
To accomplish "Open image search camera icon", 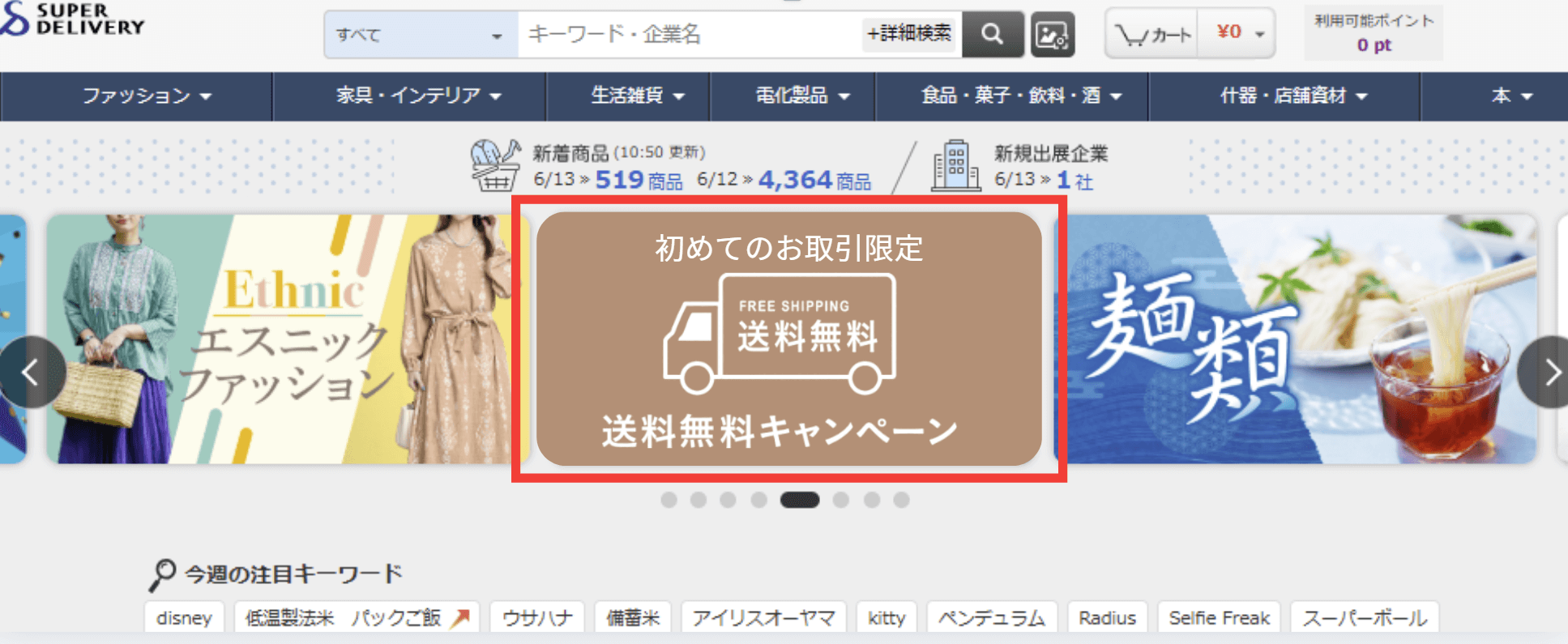I will (x=1053, y=35).
